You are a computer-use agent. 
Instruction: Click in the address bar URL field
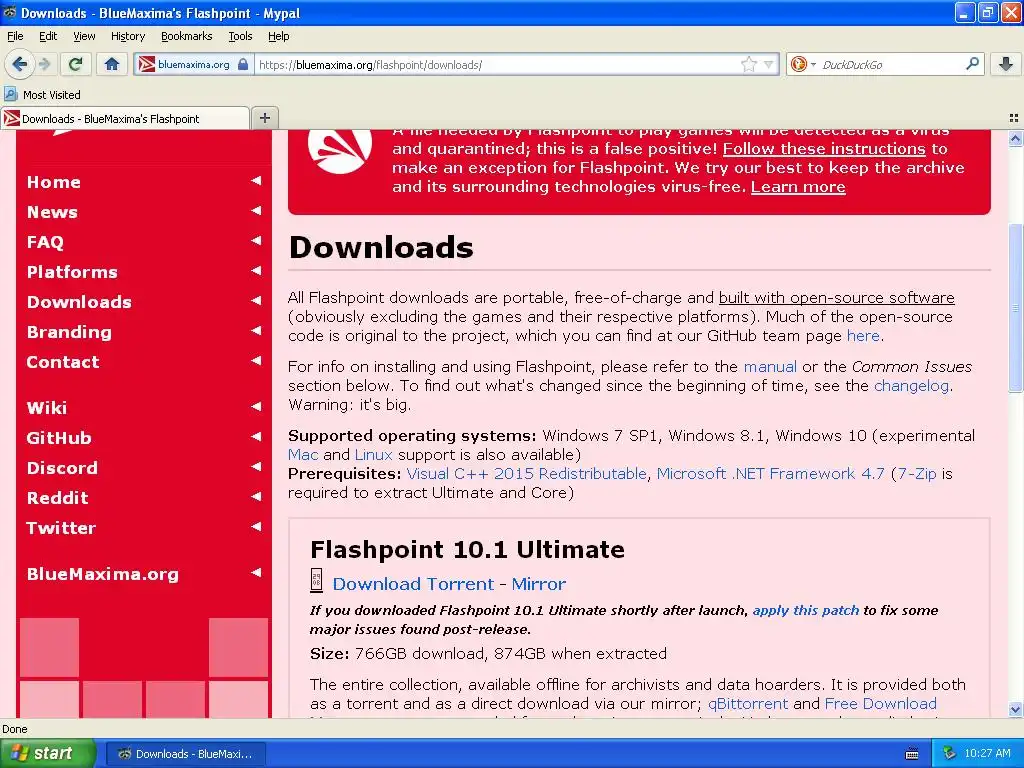496,64
